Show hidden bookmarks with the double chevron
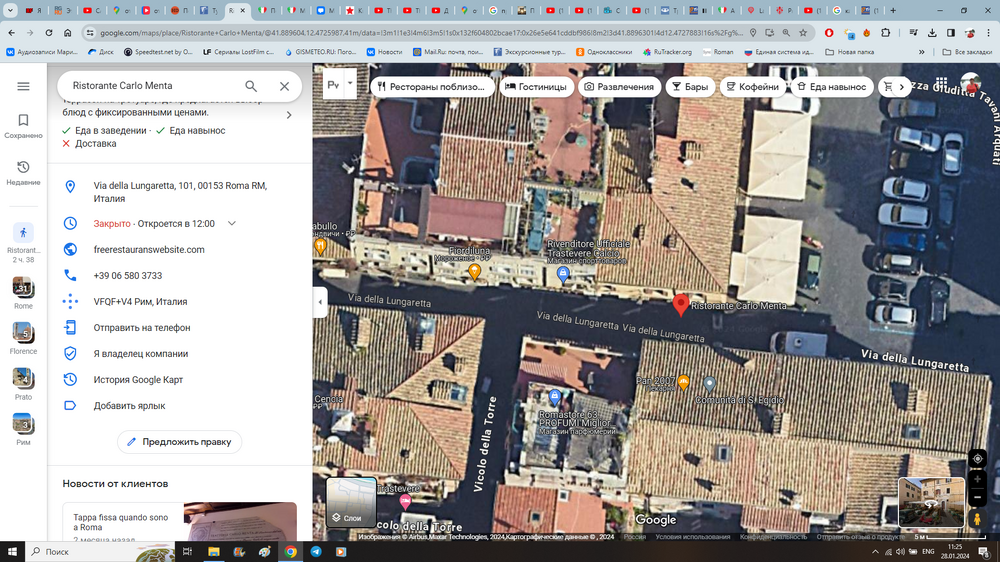This screenshot has width=1000, height=562. click(922, 52)
